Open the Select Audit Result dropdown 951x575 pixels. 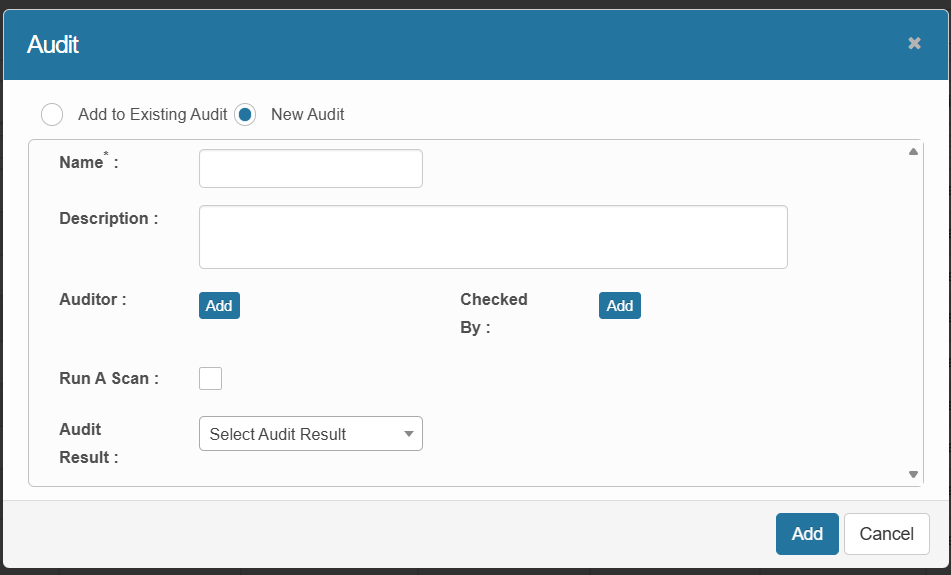pos(310,434)
